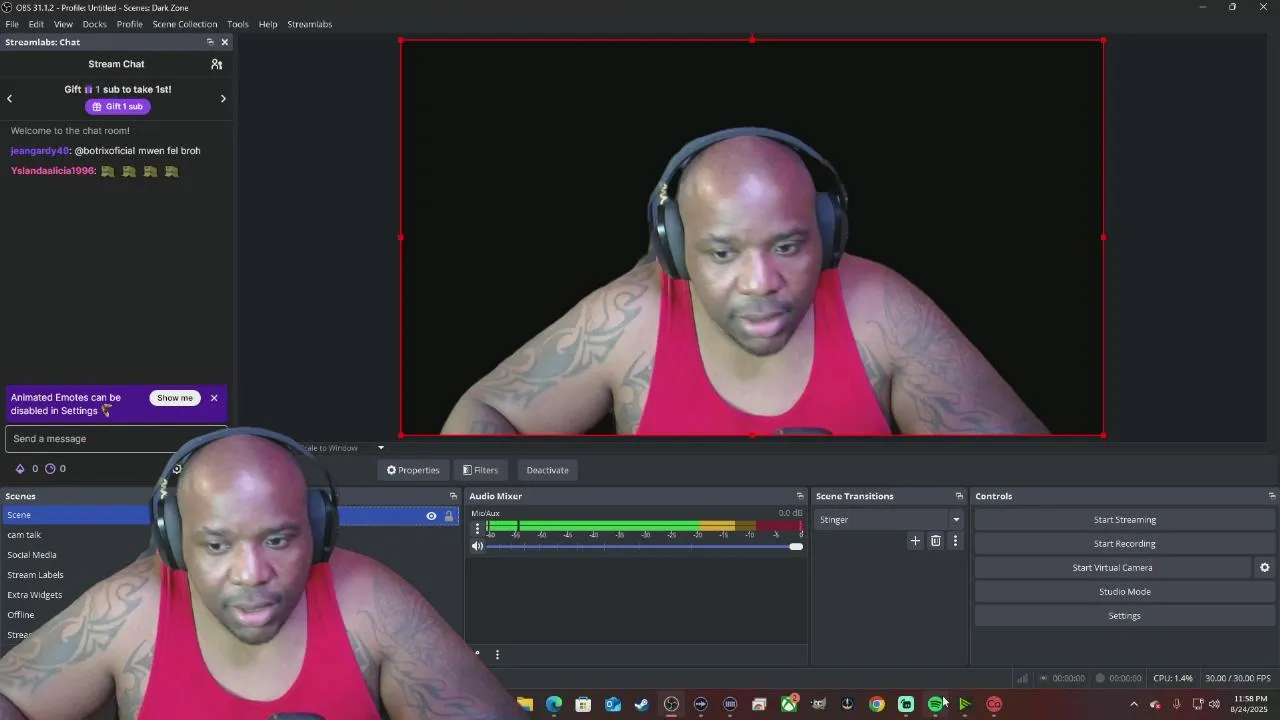Click Start Streaming

point(1125,520)
